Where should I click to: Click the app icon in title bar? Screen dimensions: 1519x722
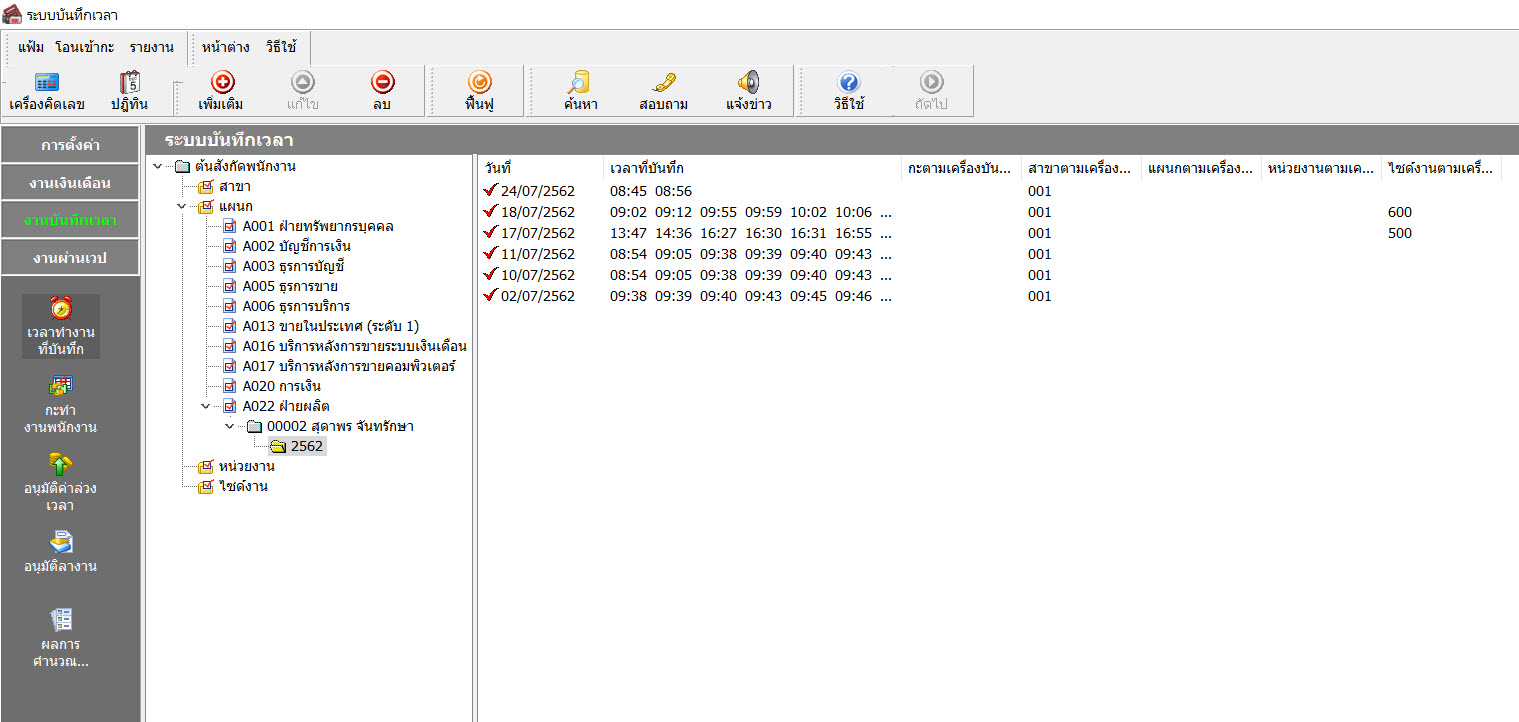point(12,14)
